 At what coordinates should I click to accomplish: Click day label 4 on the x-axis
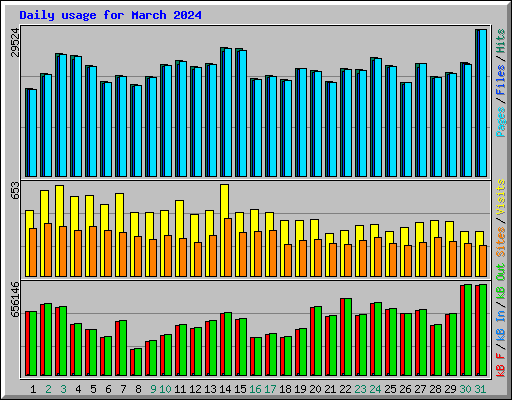point(78,389)
